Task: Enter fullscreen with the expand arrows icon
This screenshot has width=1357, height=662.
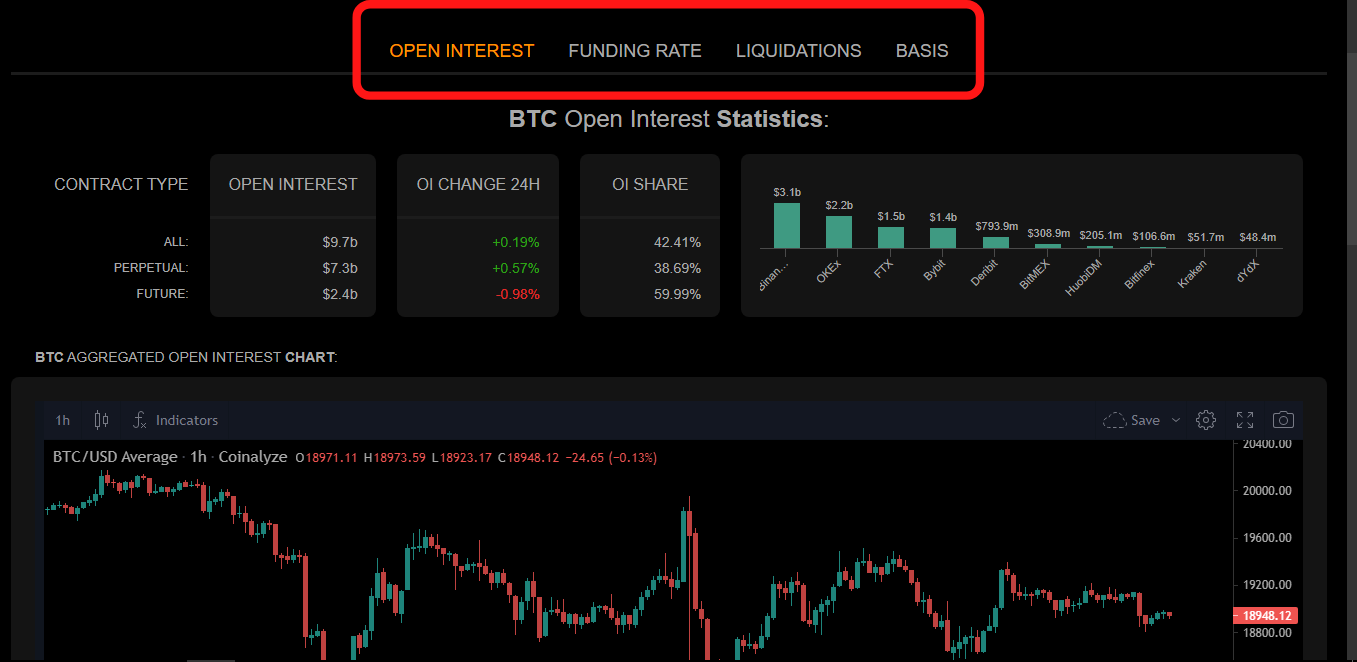Action: (1244, 420)
